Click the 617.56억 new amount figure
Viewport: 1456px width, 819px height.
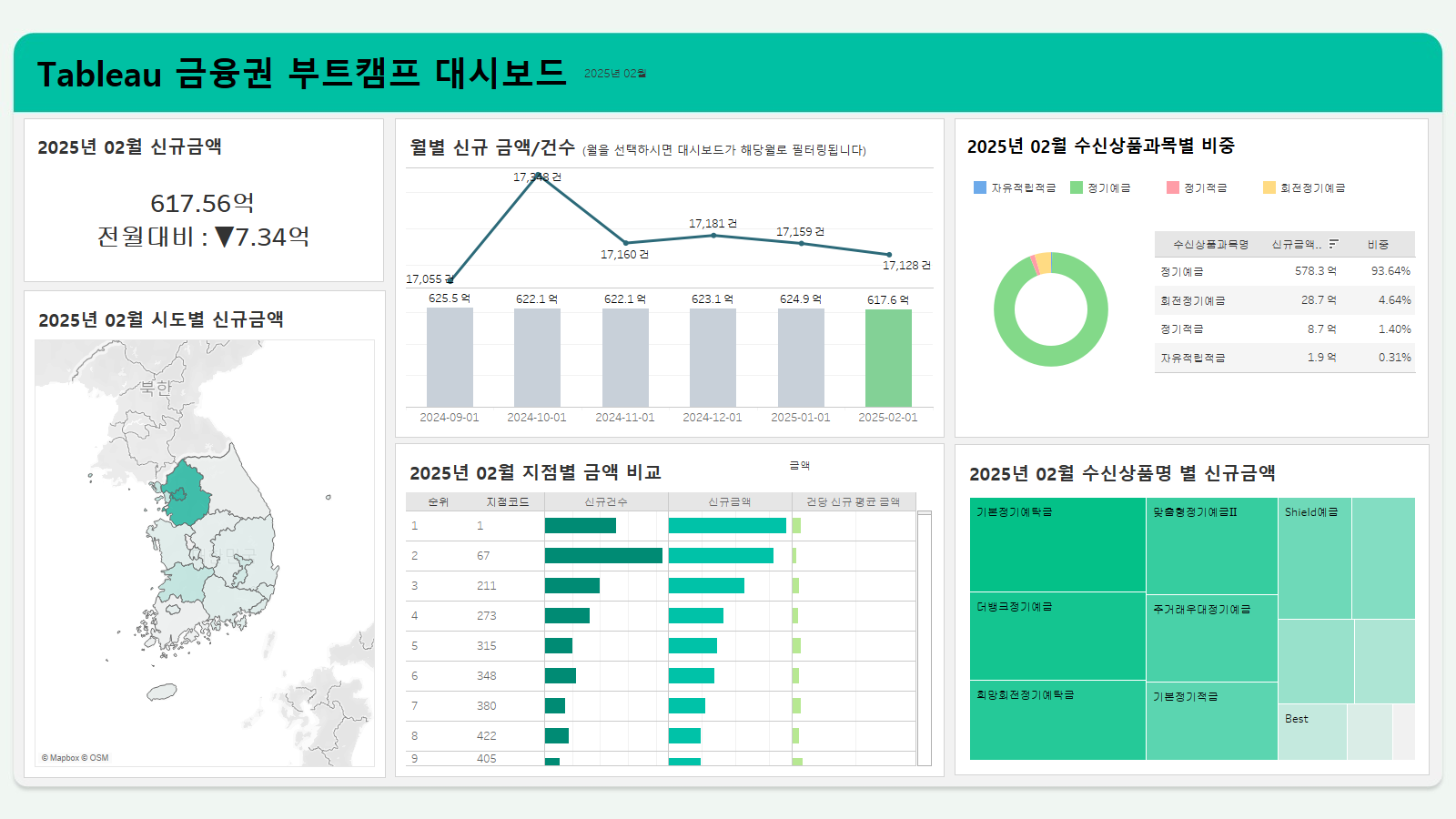coord(203,203)
